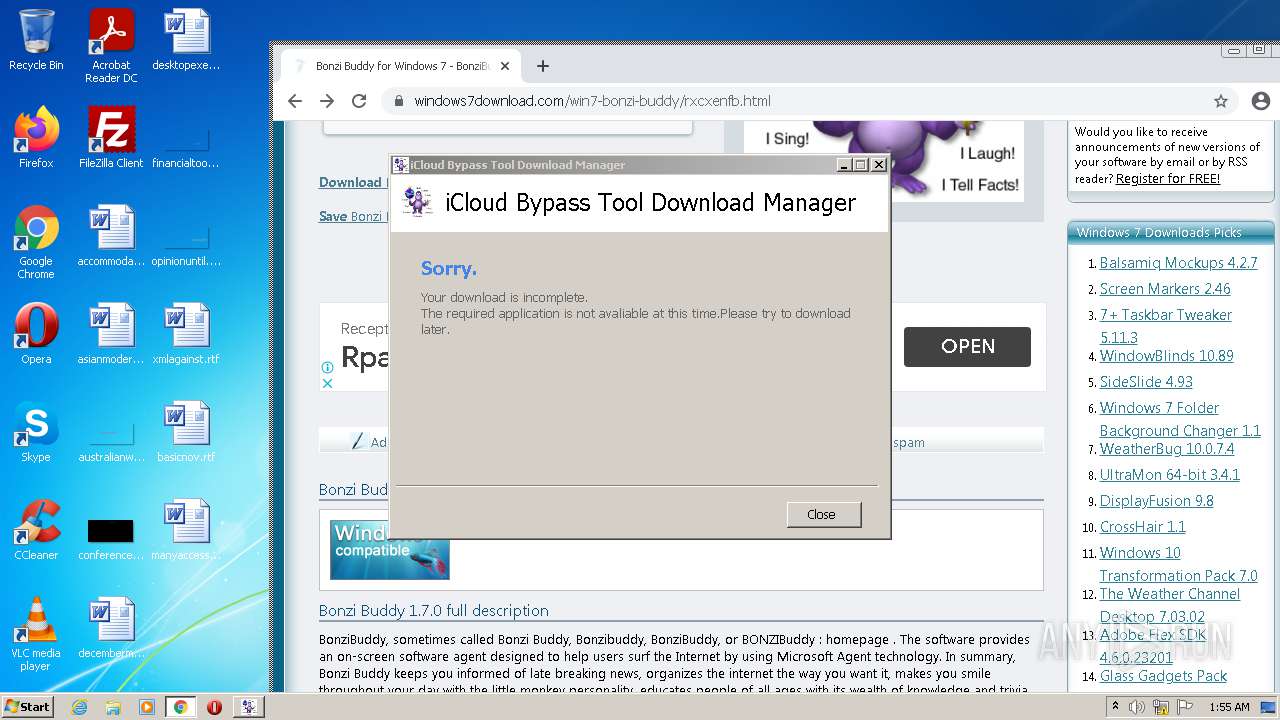Switch to Chrome via taskbar icon
Image resolution: width=1280 pixels, height=720 pixels.
click(181, 707)
